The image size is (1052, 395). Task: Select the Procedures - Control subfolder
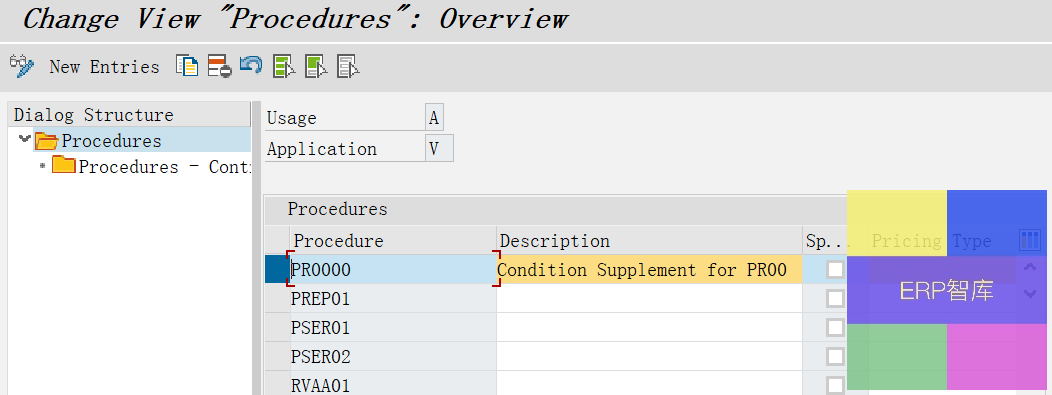point(151,166)
